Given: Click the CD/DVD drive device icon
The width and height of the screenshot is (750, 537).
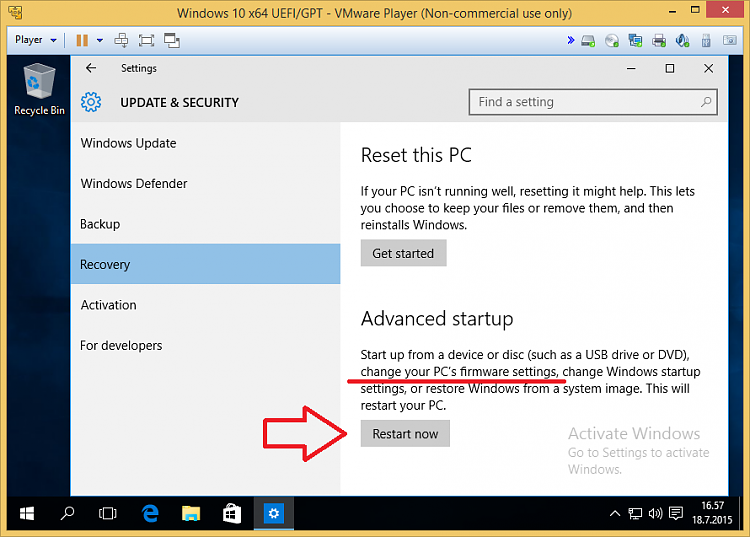Looking at the screenshot, I should (x=612, y=41).
